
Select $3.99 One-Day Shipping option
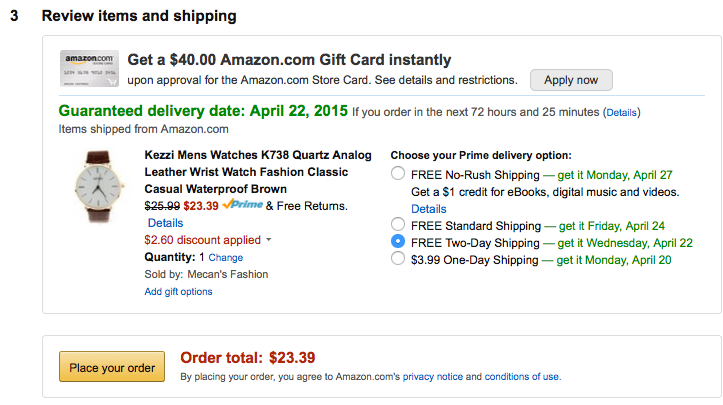(399, 259)
